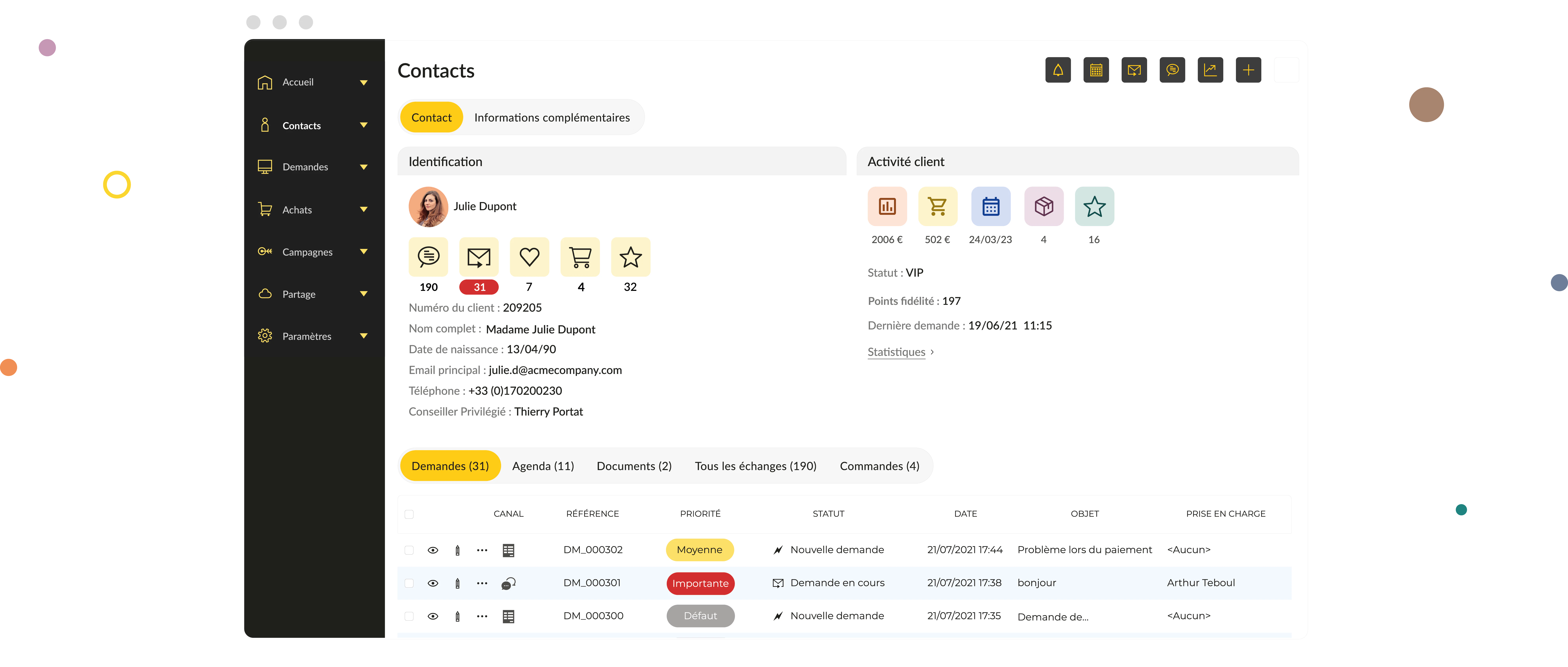The width and height of the screenshot is (1568, 667).
Task: Click the eye view icon for DM_000301
Action: click(x=433, y=583)
